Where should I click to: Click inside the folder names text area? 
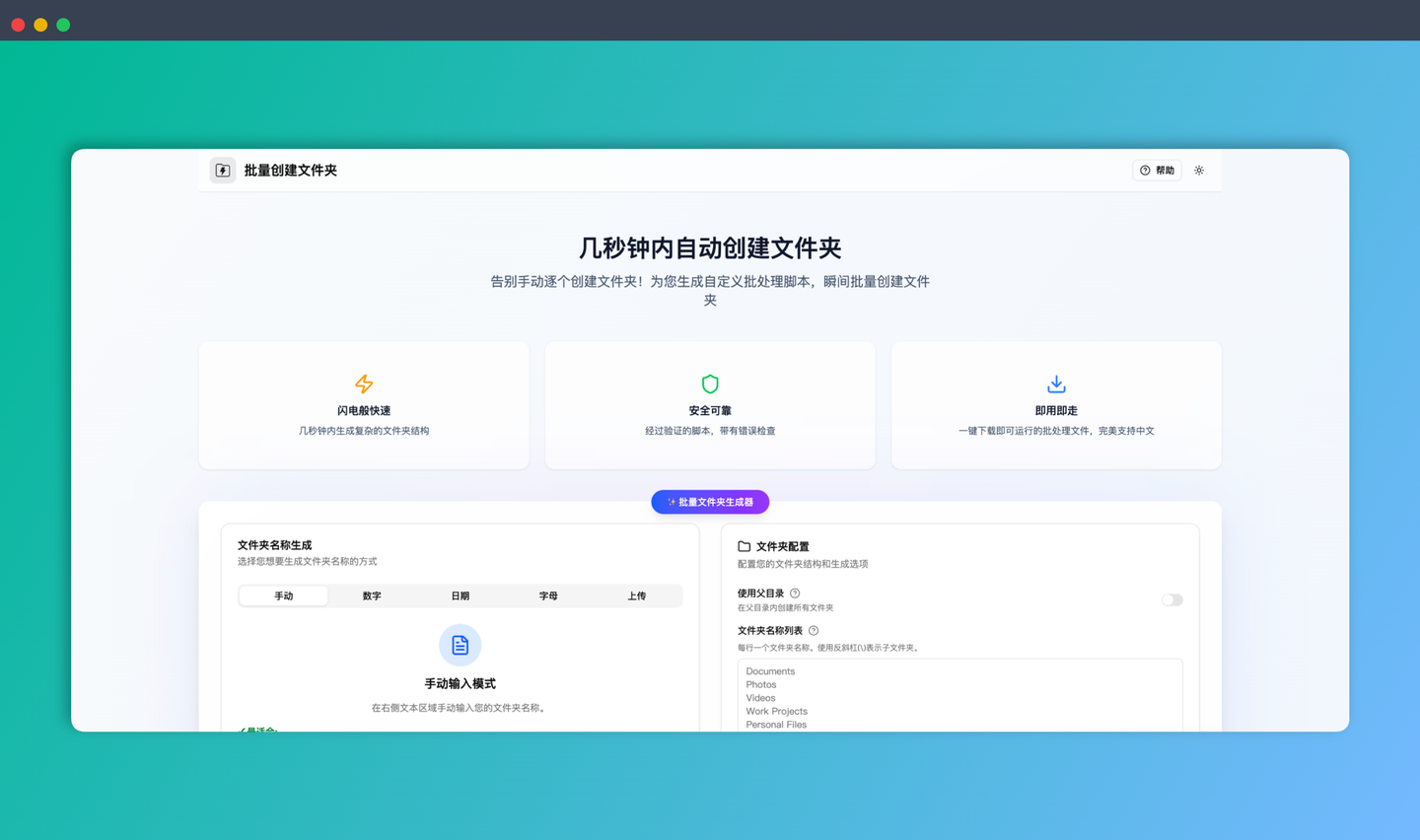pos(957,695)
